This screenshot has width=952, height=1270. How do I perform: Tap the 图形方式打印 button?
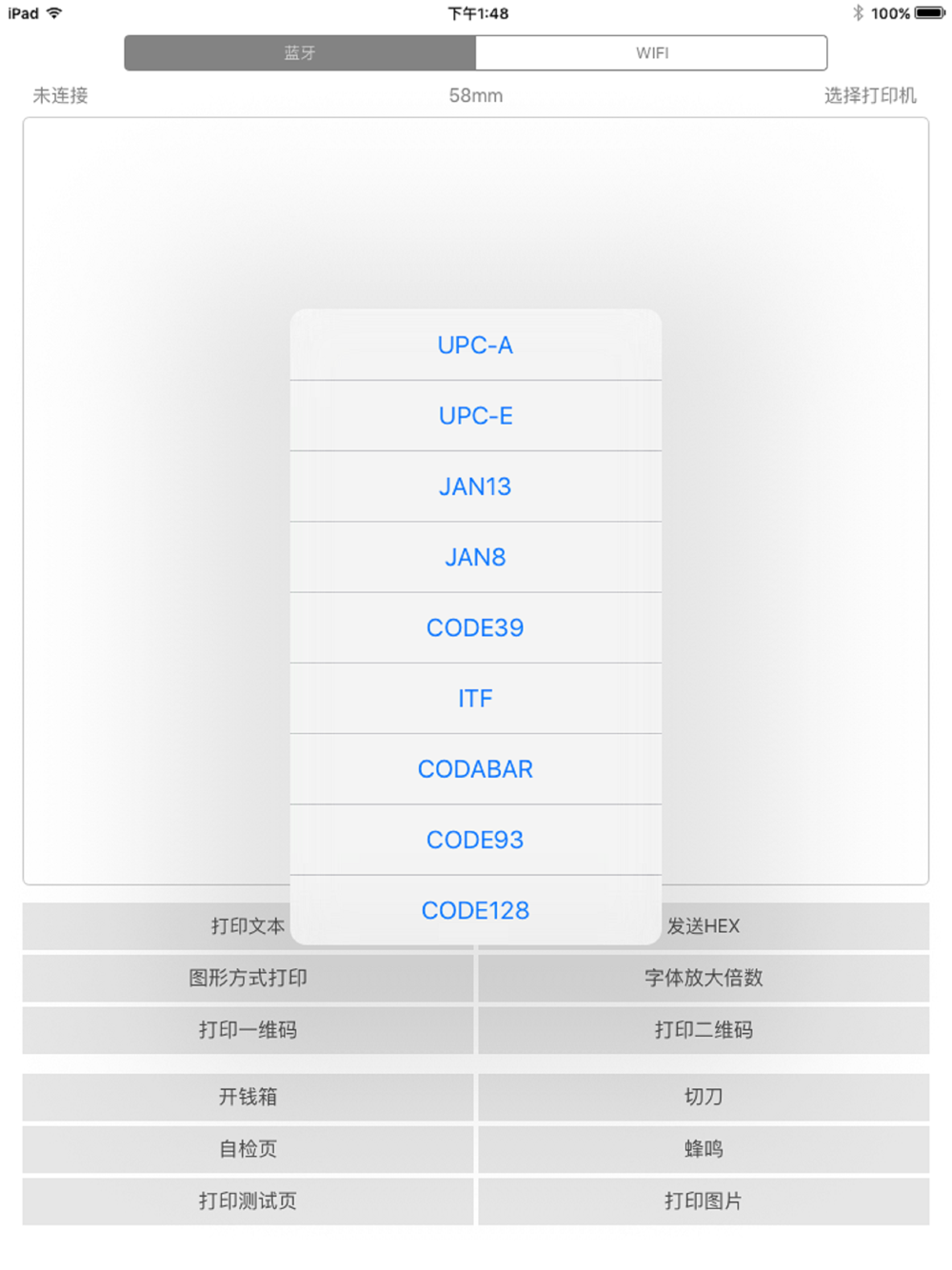click(248, 978)
